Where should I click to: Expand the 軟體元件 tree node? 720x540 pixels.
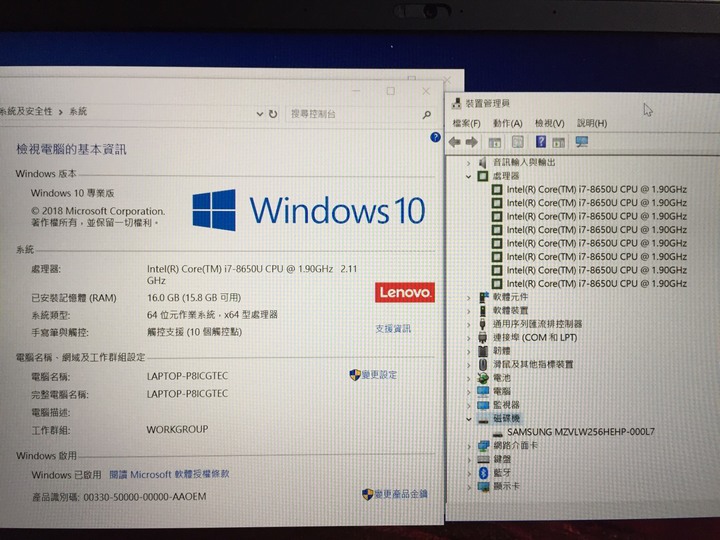468,298
